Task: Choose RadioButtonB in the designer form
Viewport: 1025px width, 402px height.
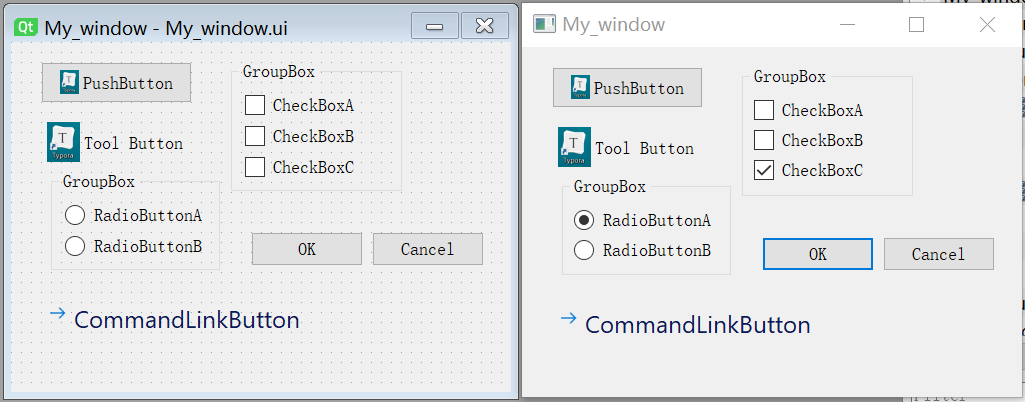Action: (x=75, y=246)
